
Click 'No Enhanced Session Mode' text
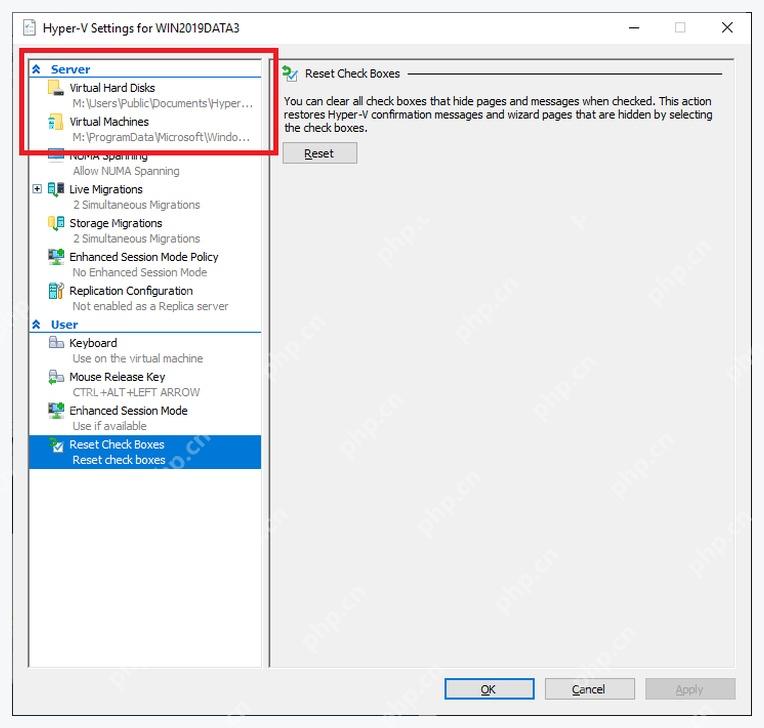pos(140,272)
